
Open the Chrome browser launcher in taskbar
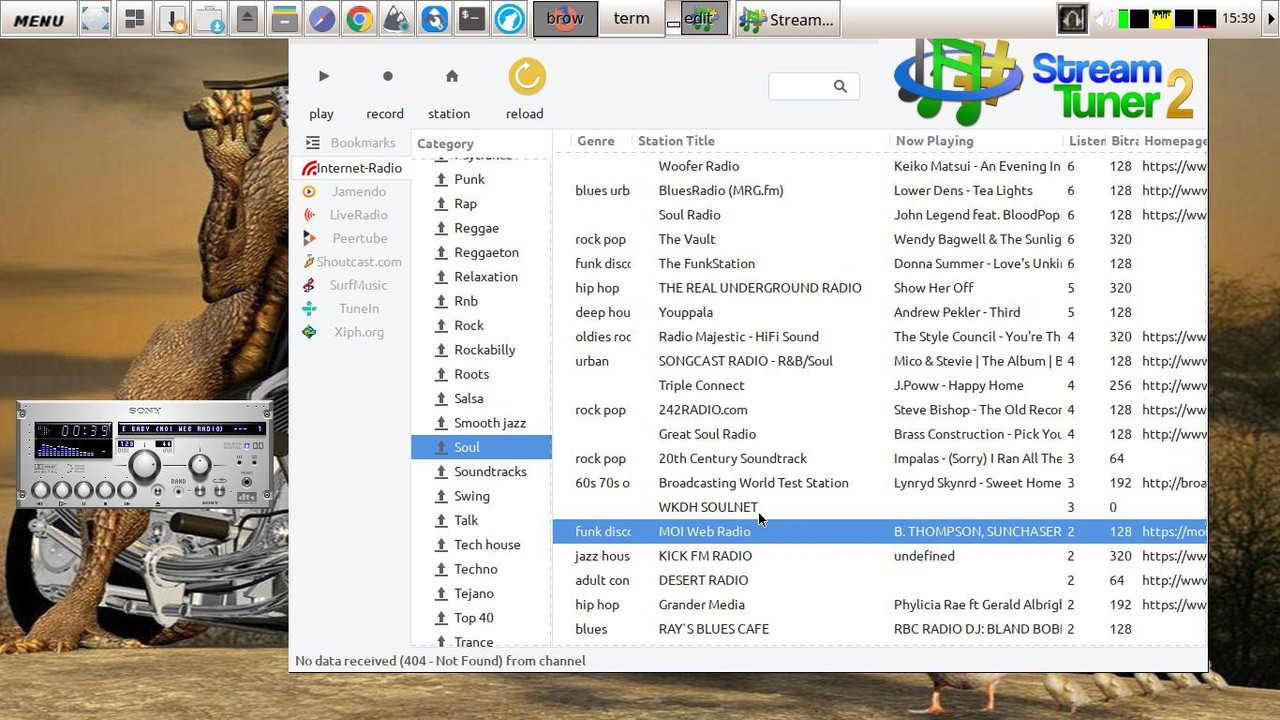tap(360, 19)
